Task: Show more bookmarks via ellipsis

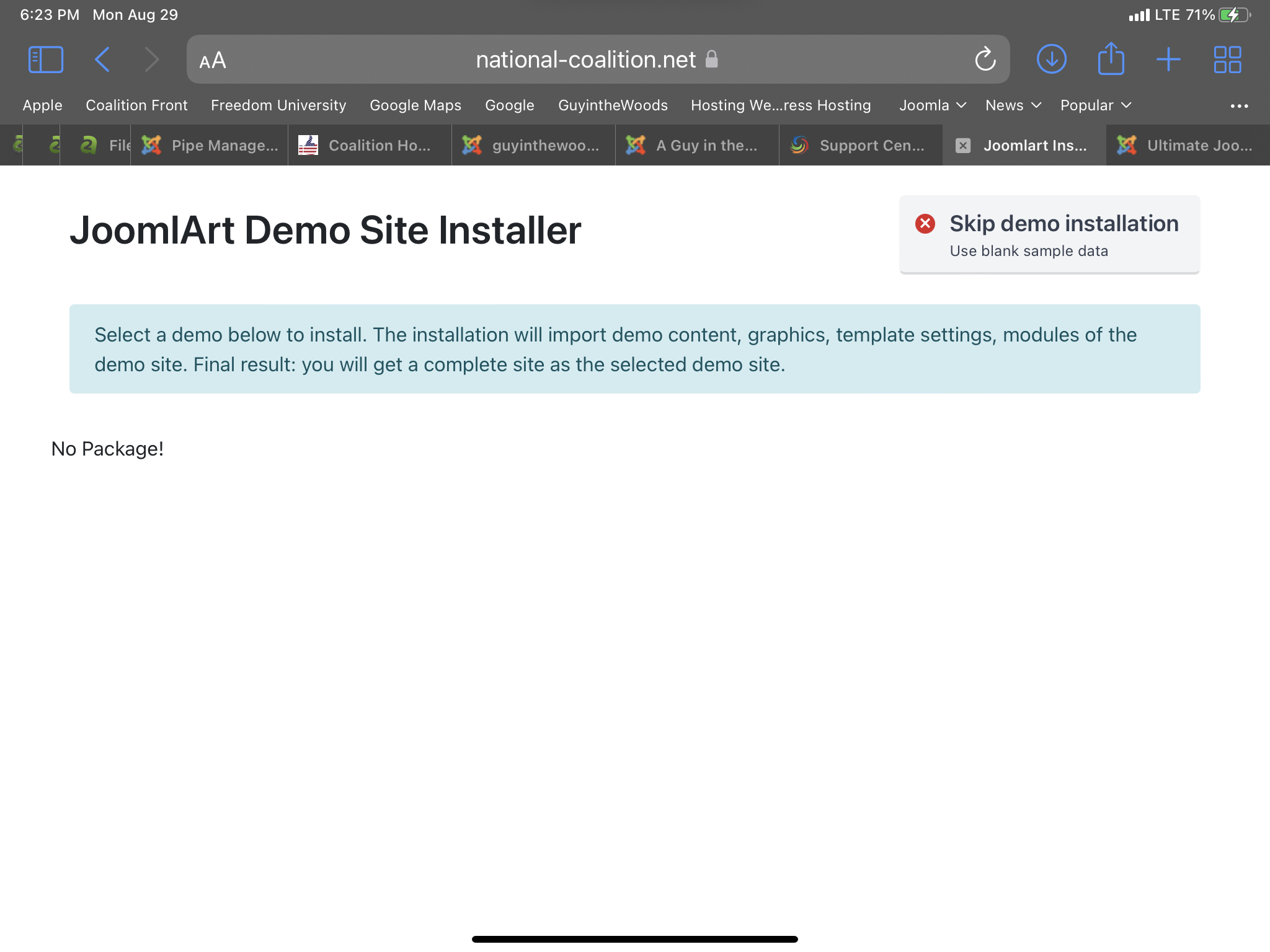Action: [1239, 106]
